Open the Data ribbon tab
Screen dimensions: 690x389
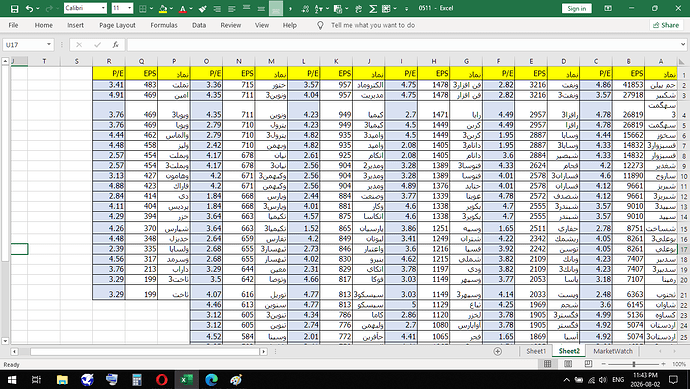point(199,25)
